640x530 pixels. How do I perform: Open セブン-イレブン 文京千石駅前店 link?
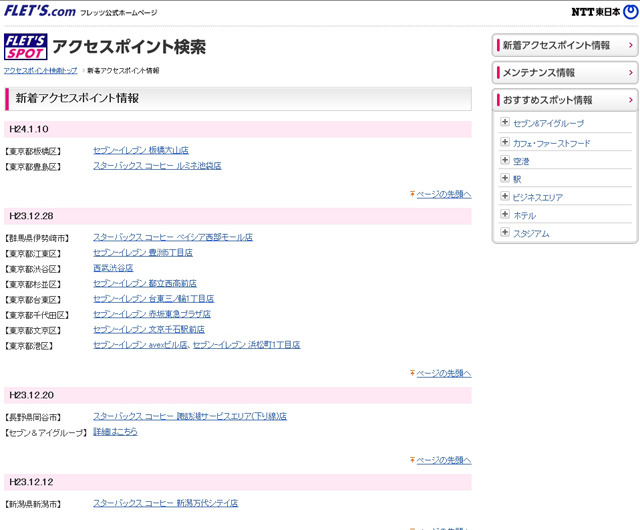click(x=149, y=330)
